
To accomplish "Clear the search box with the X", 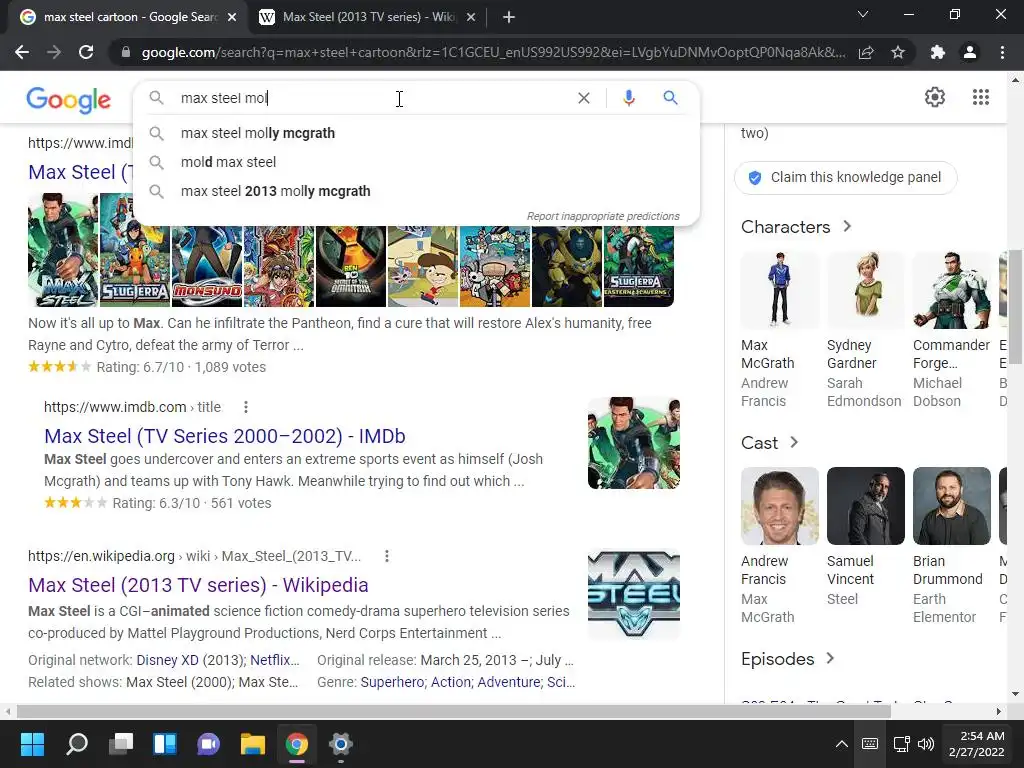I will click(584, 98).
